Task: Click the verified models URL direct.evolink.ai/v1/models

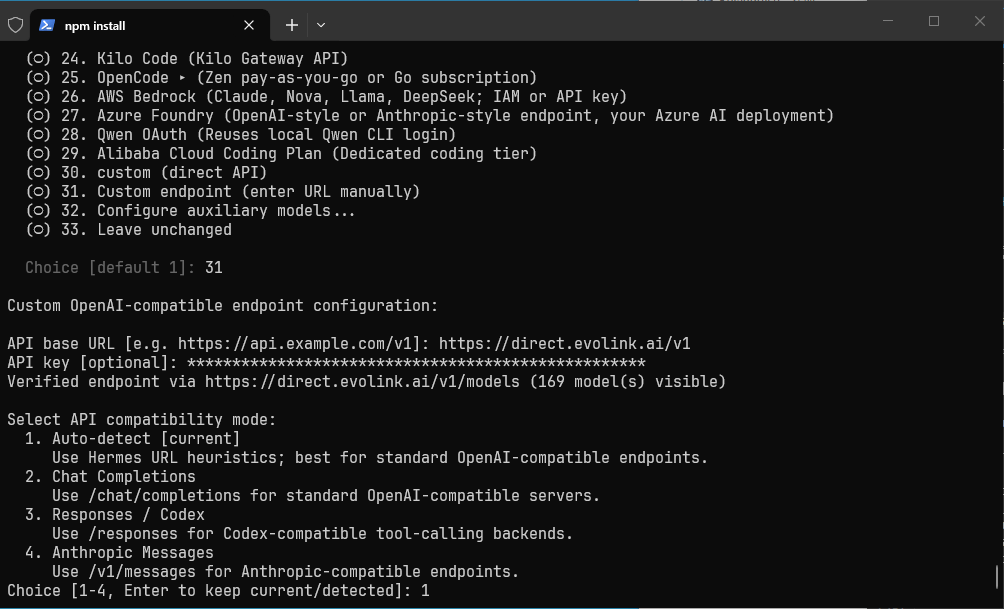Action: pos(362,382)
